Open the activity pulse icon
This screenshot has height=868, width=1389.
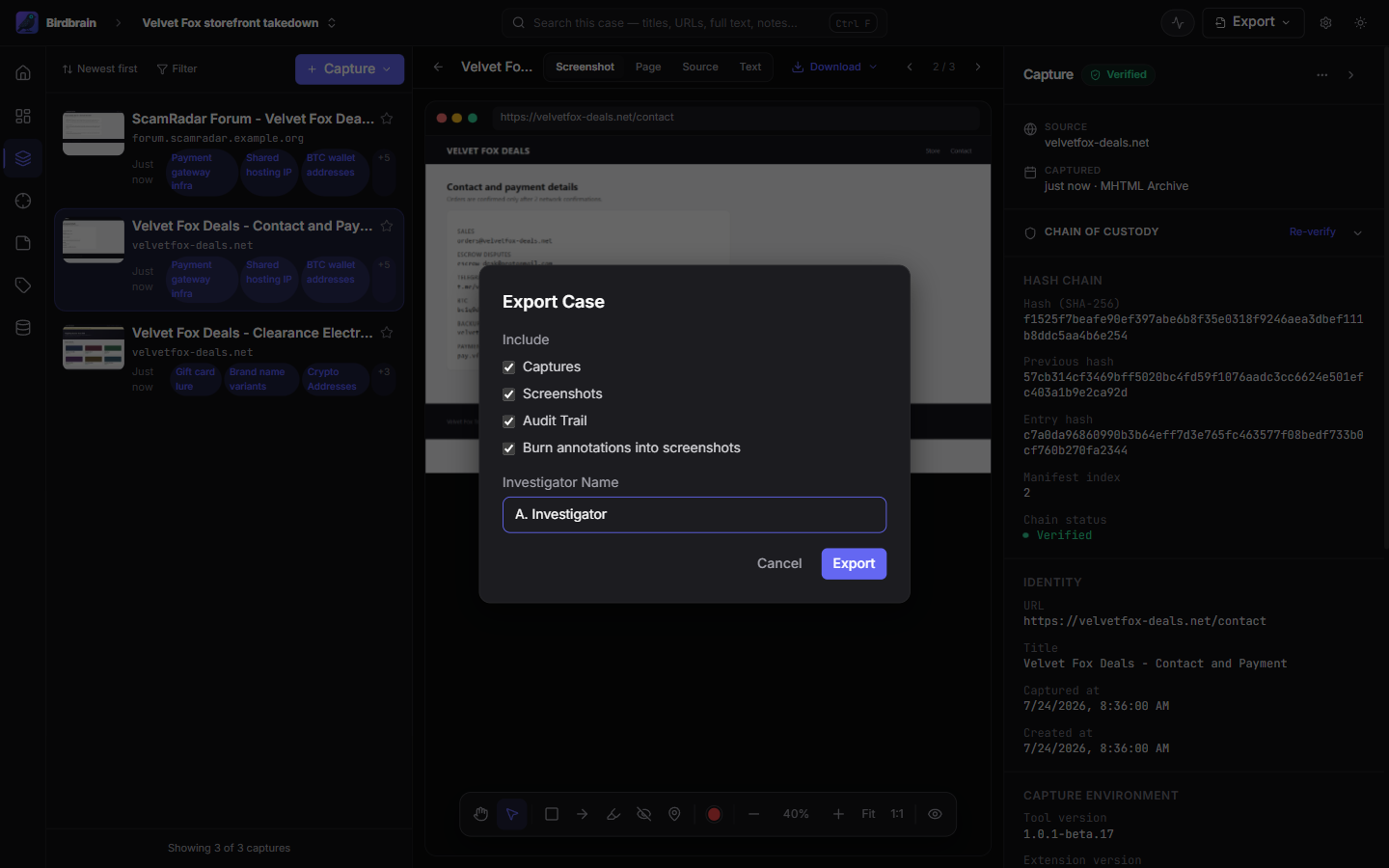point(1178,22)
